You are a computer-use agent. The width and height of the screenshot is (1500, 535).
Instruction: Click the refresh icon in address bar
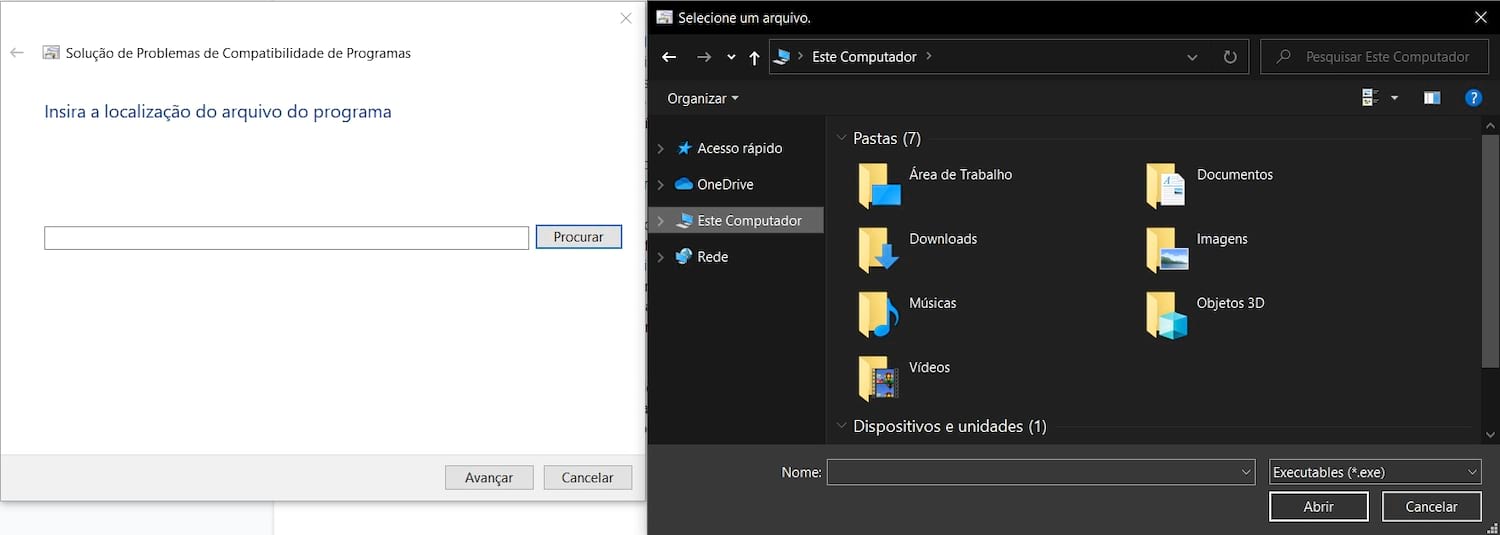click(1230, 57)
